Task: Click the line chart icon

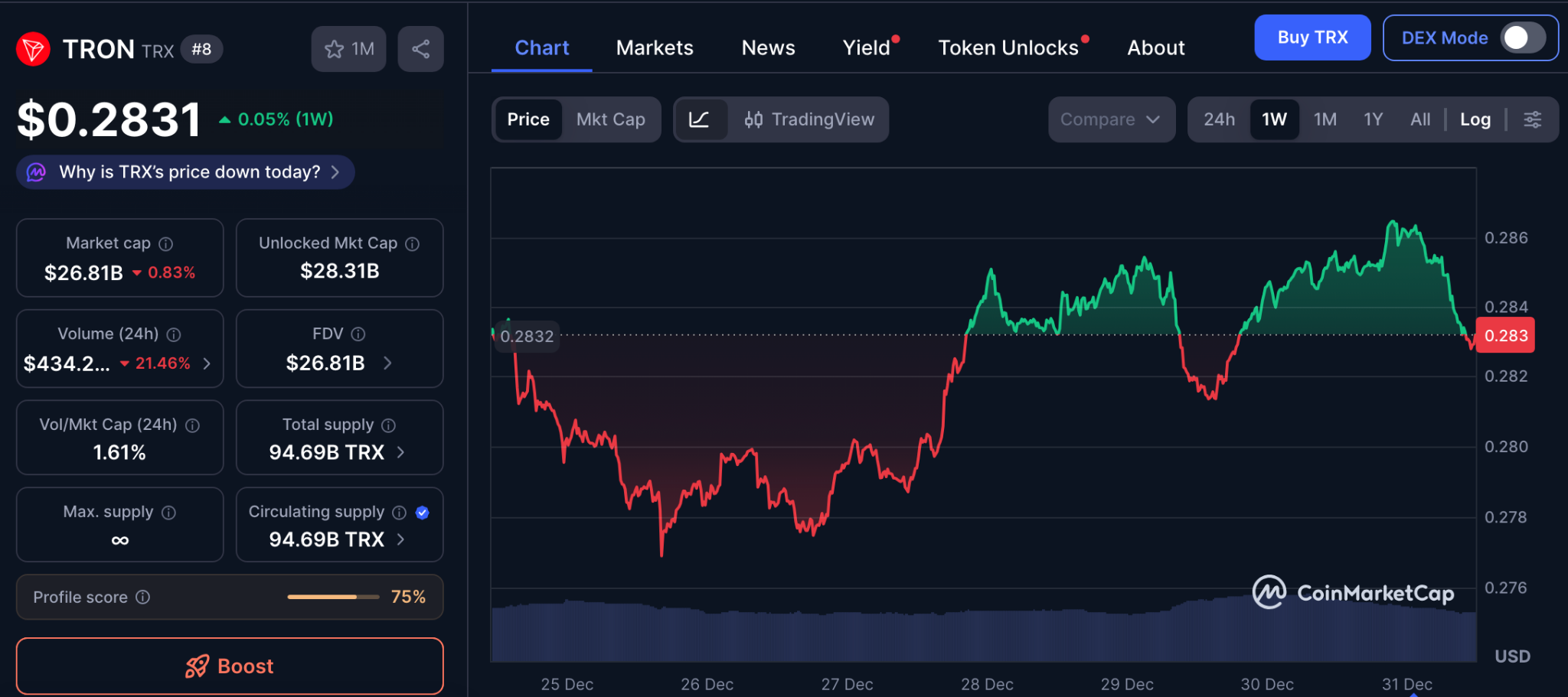Action: (699, 119)
